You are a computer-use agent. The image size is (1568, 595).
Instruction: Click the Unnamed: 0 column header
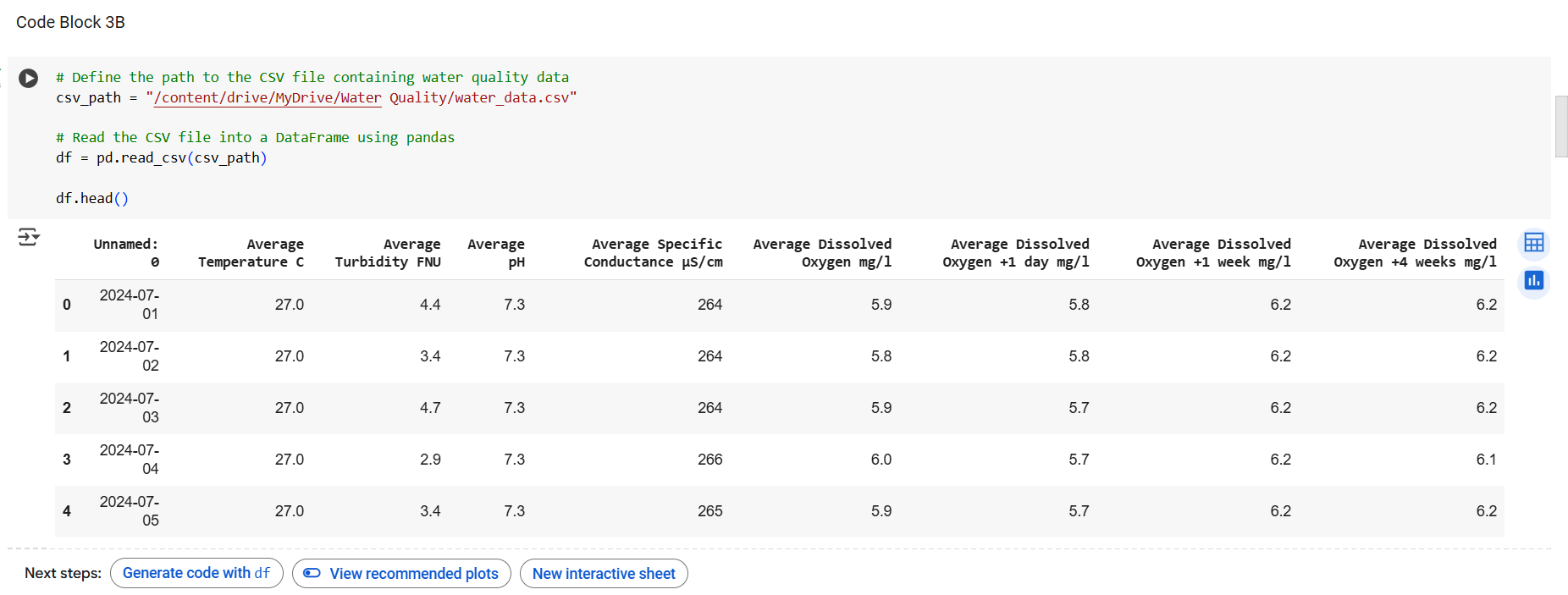[125, 253]
